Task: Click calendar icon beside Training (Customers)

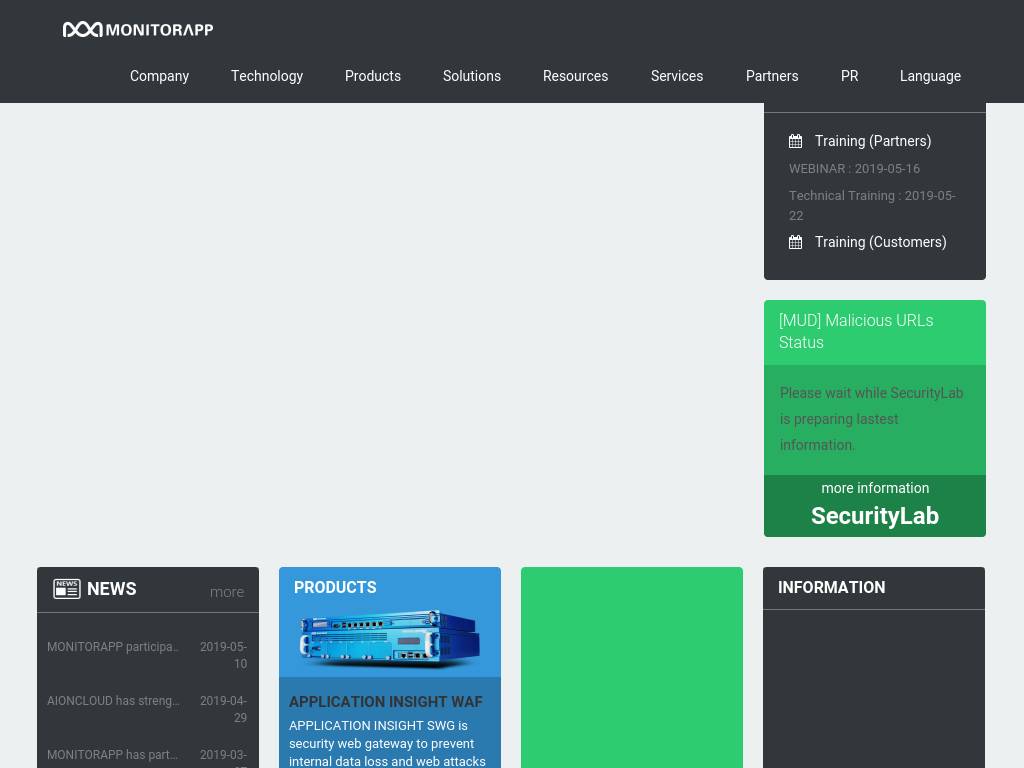Action: pos(796,242)
